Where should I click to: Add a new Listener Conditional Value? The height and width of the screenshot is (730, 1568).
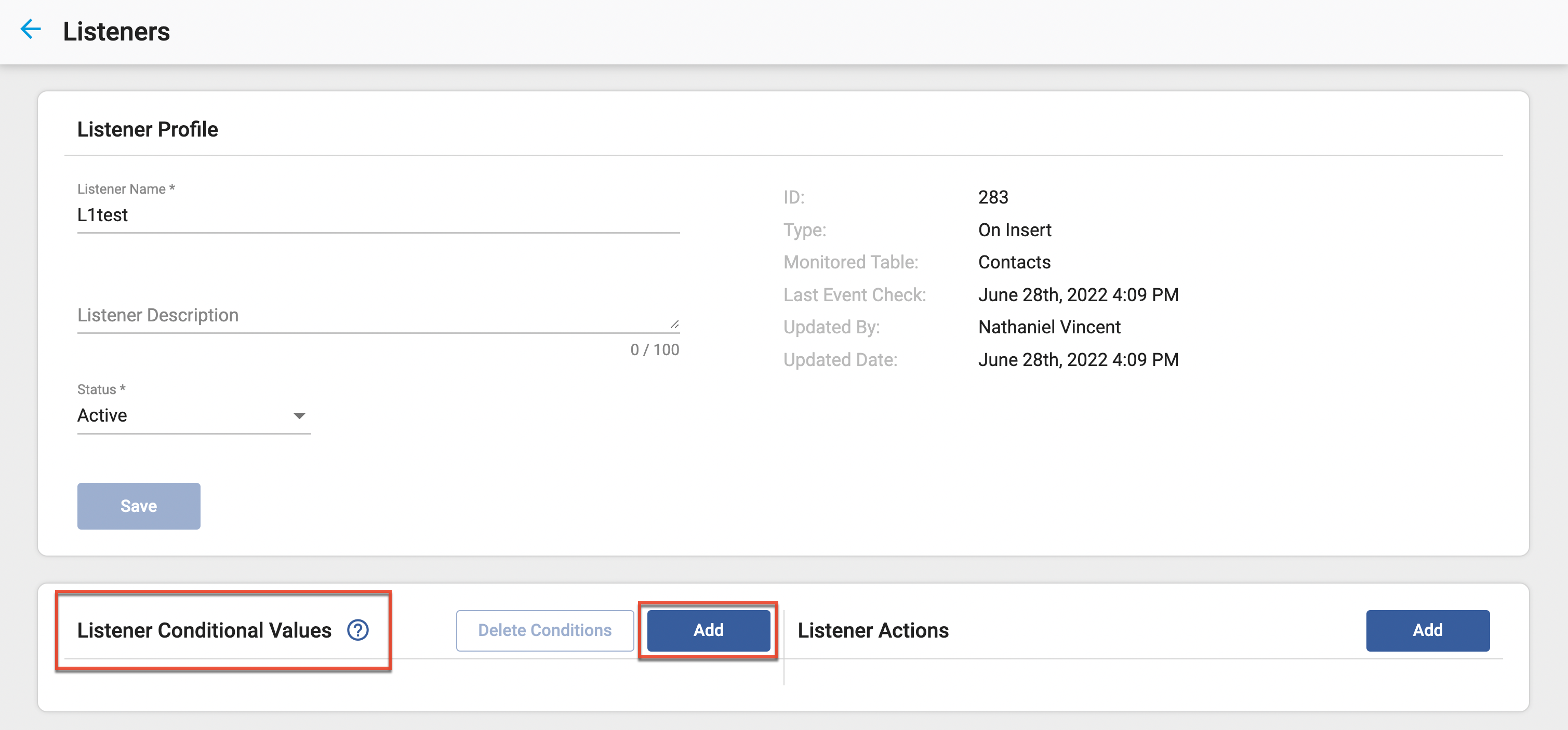pos(709,630)
